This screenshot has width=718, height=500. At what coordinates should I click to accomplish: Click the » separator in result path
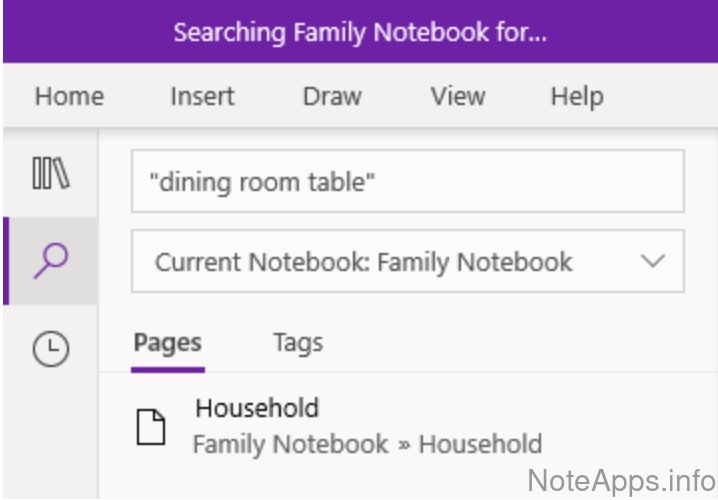(x=403, y=444)
